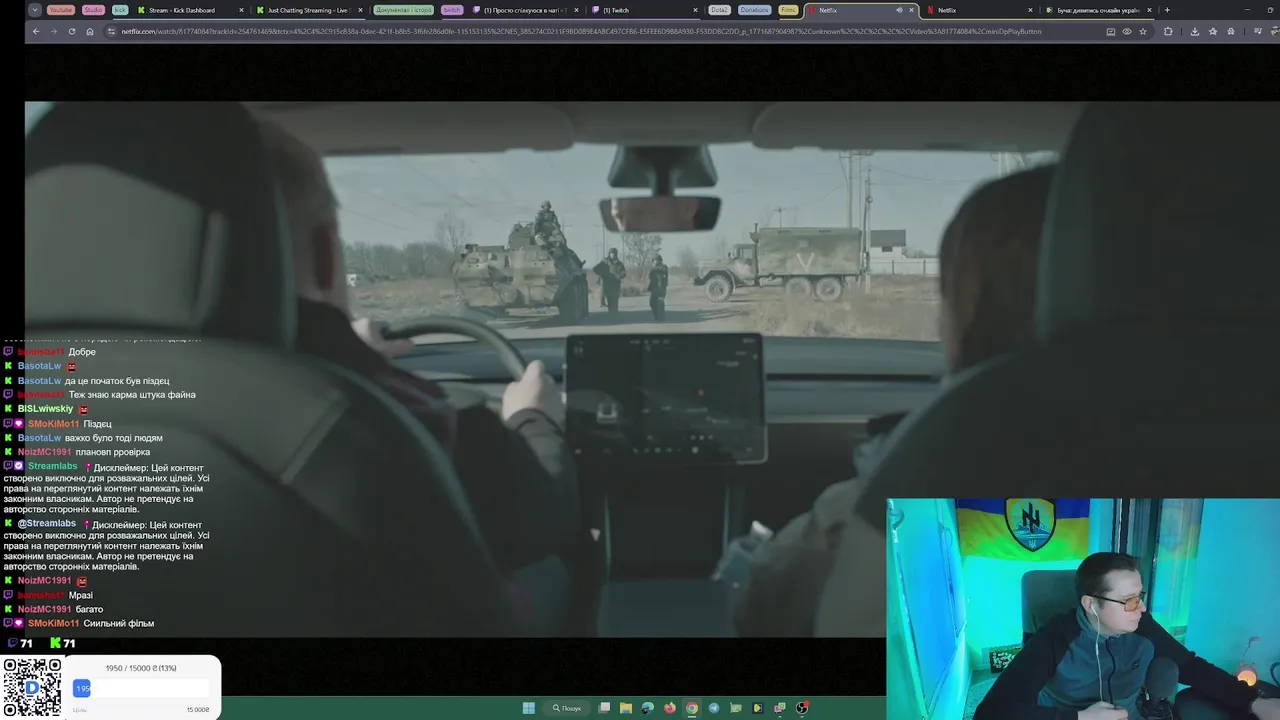1280x720 pixels.
Task: Click the eye icon in address bar
Action: pyautogui.click(x=1127, y=31)
